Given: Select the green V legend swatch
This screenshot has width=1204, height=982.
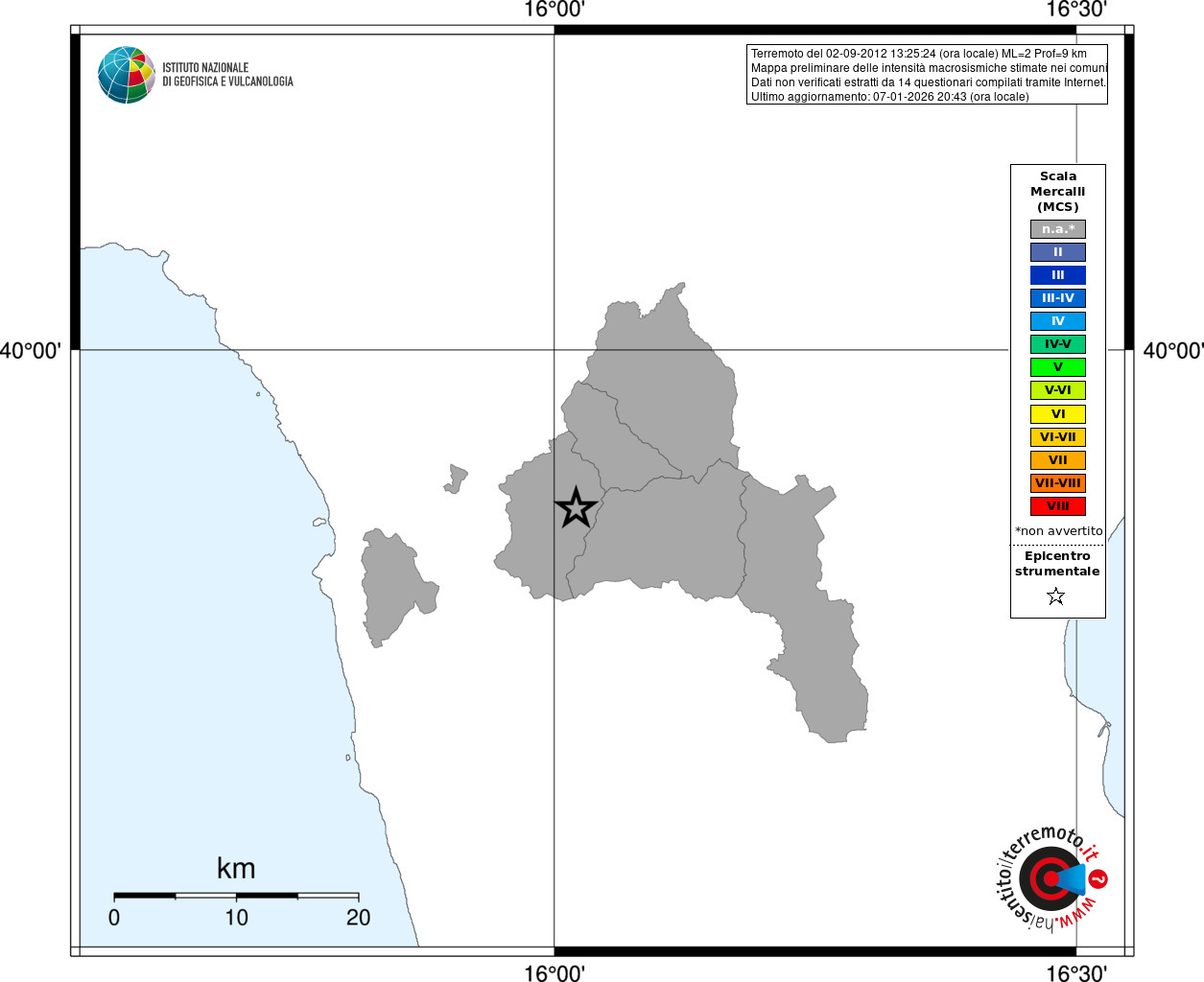Looking at the screenshot, I should point(1058,367).
